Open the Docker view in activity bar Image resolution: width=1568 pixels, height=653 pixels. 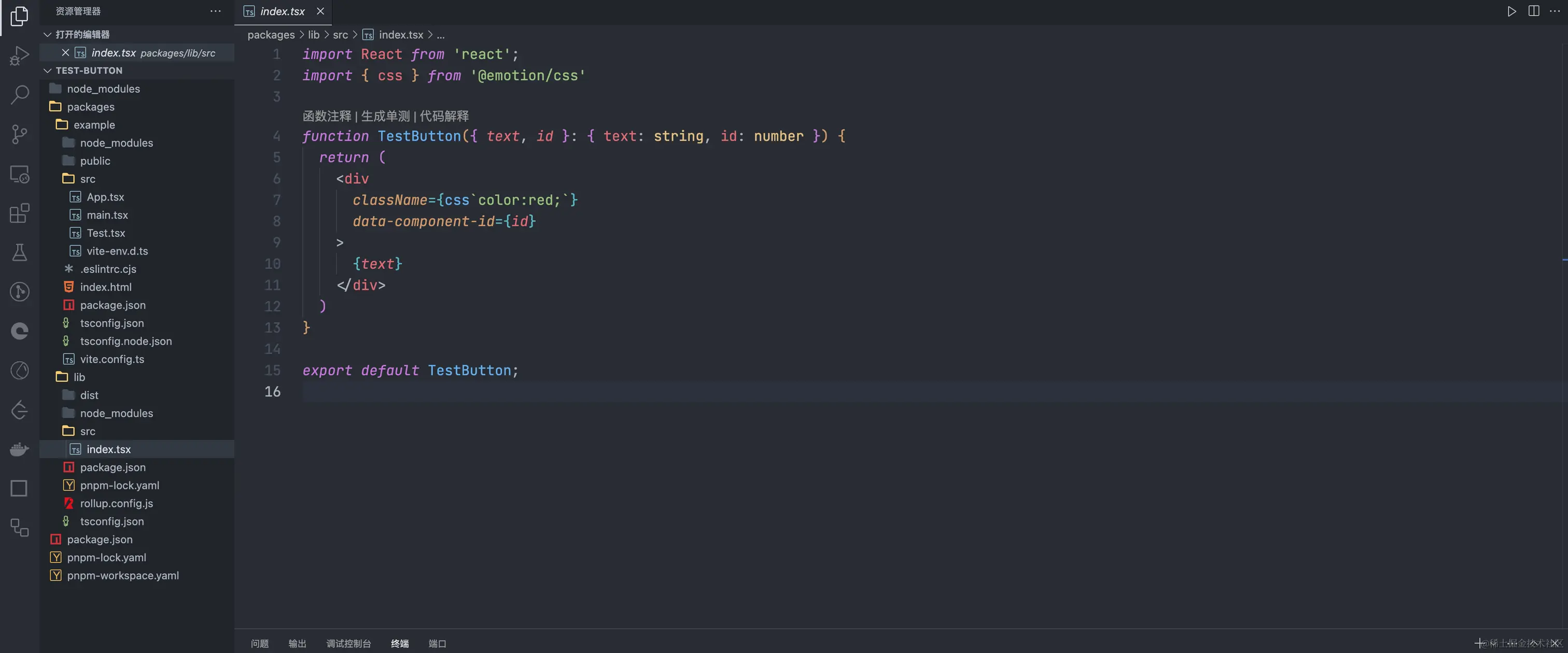20,449
